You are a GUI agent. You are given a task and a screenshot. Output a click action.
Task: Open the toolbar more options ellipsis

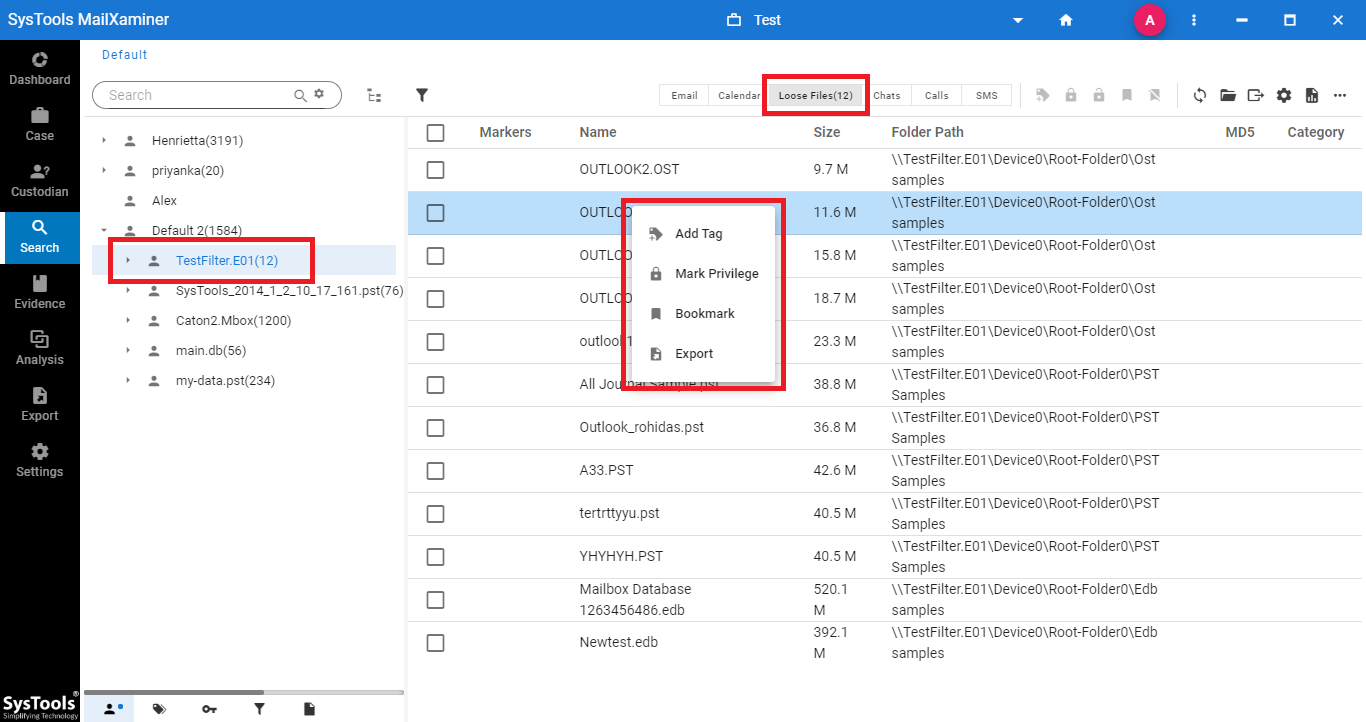pyautogui.click(x=1340, y=95)
